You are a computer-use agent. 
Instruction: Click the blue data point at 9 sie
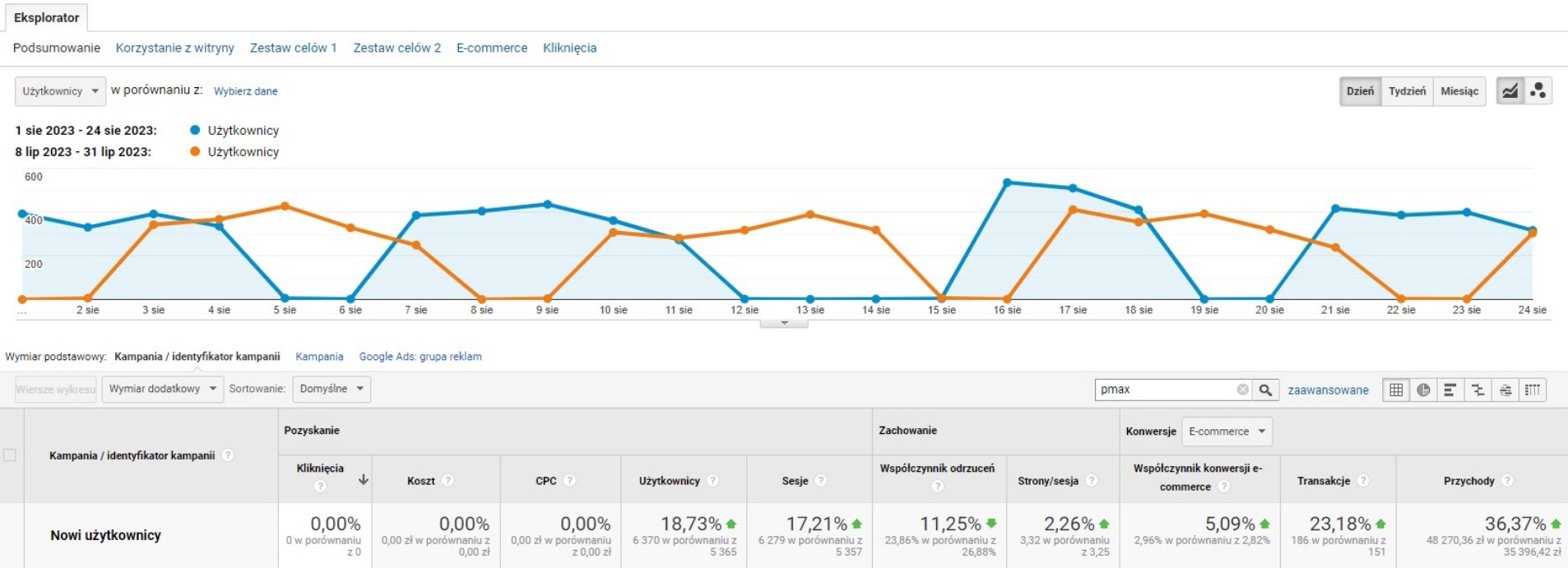click(548, 204)
